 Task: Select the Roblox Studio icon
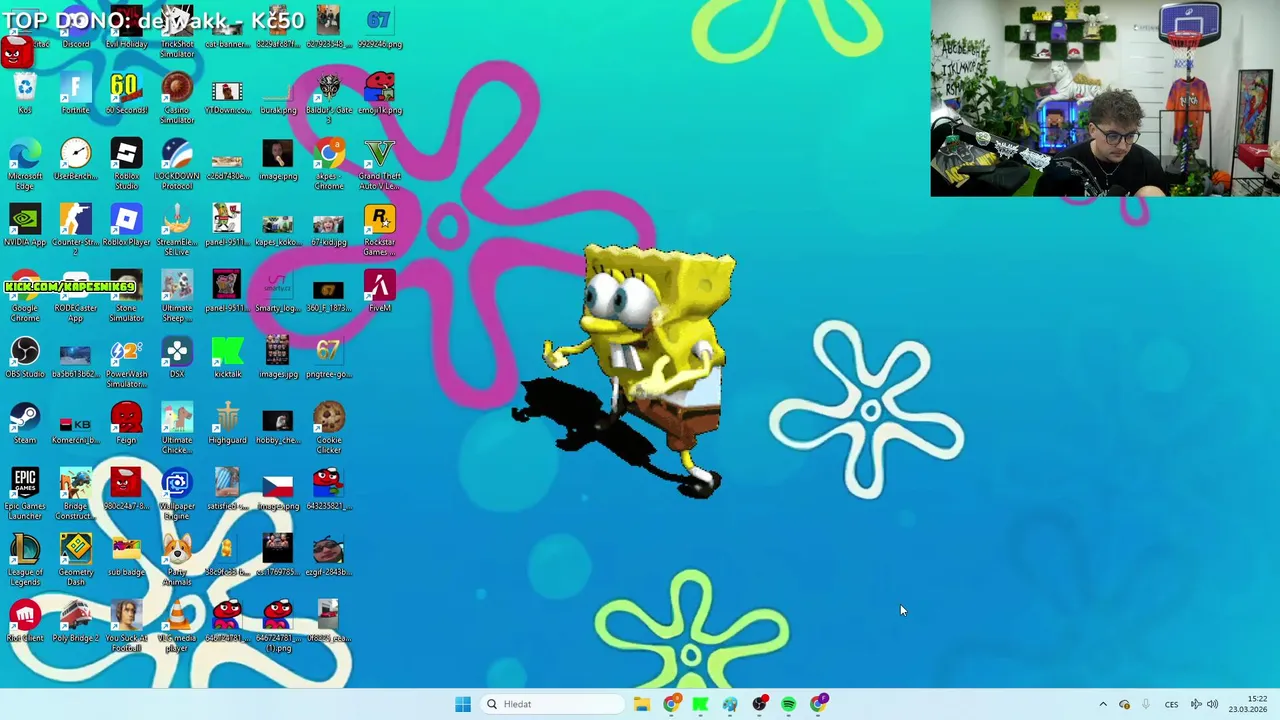point(126,165)
